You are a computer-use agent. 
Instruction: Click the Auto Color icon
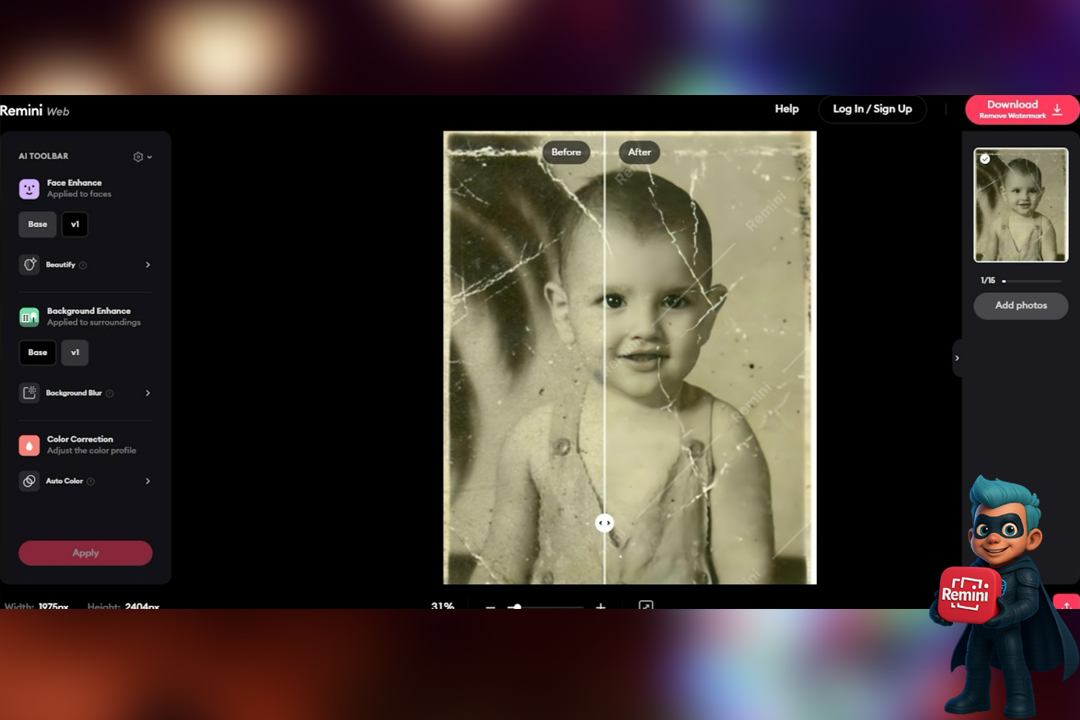(29, 481)
